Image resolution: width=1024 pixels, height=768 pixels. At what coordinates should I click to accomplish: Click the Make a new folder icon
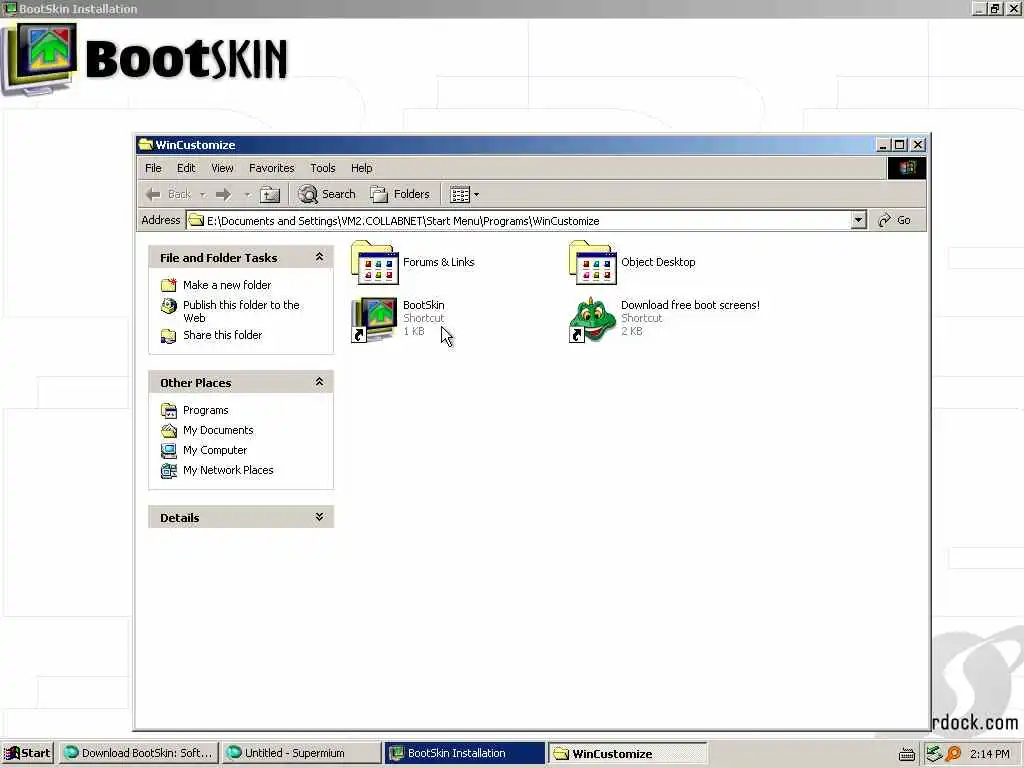[x=168, y=285]
